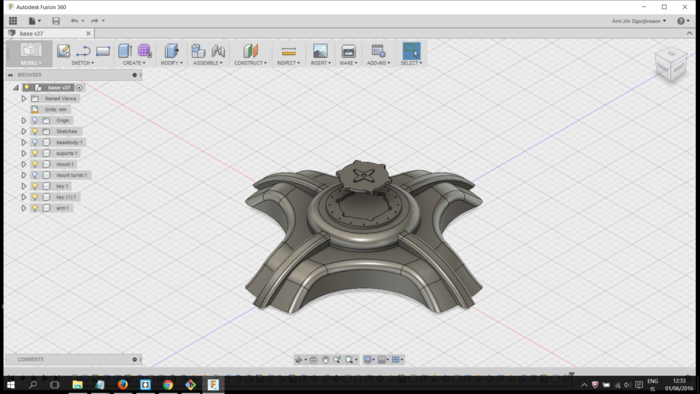
Task: Select the Joint tool
Action: click(218, 51)
